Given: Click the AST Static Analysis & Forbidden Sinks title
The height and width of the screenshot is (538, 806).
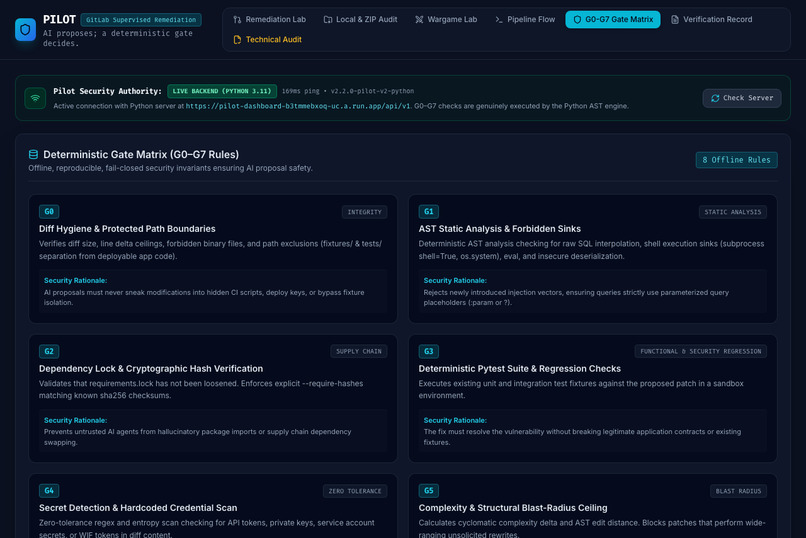Looking at the screenshot, I should click(499, 229).
